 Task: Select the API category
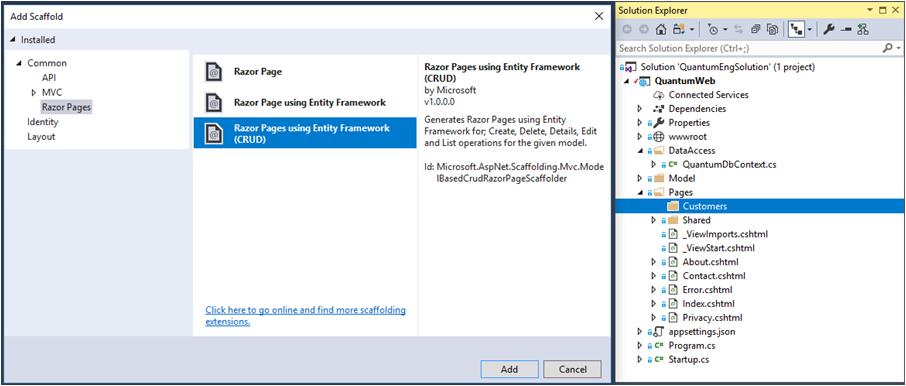49,77
